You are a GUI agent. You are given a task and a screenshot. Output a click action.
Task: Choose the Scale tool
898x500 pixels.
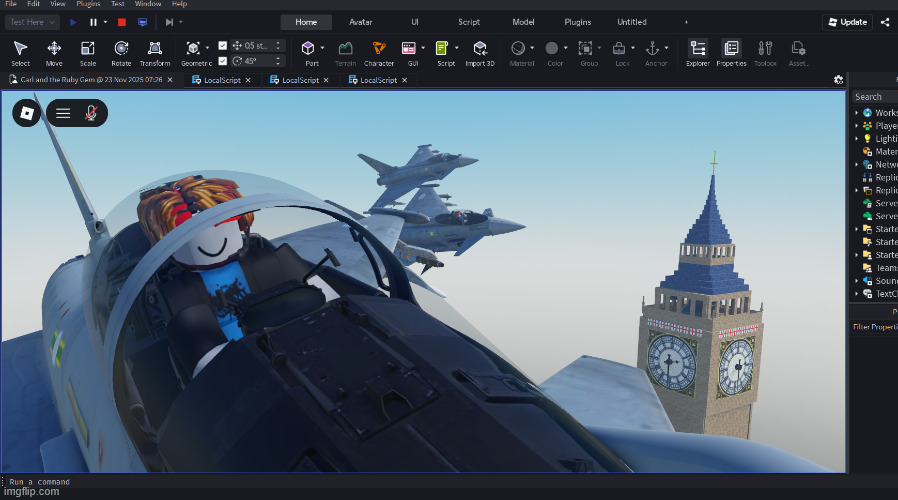coord(88,52)
